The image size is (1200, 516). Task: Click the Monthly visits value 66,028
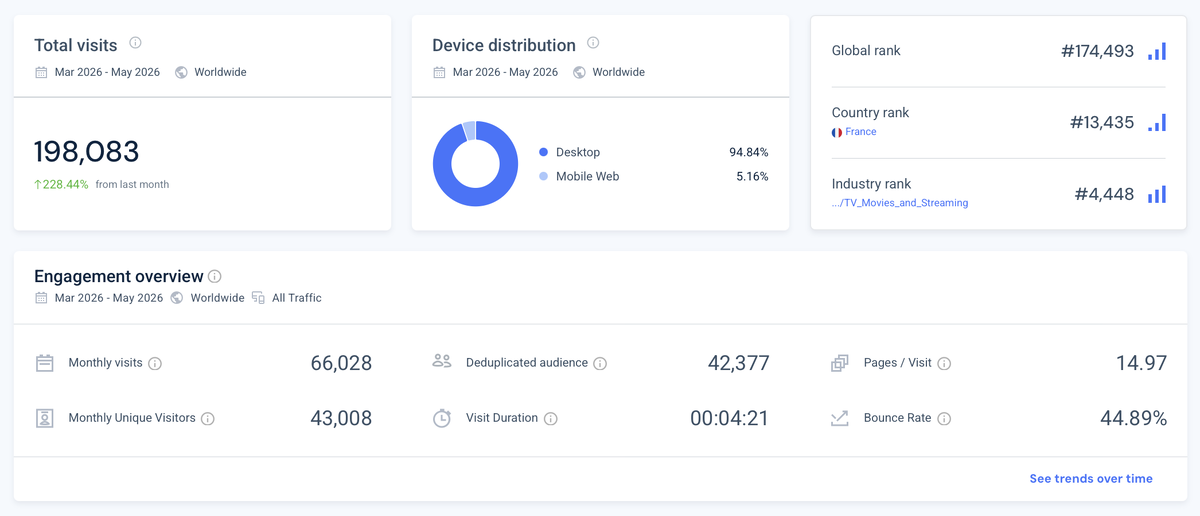pos(341,363)
